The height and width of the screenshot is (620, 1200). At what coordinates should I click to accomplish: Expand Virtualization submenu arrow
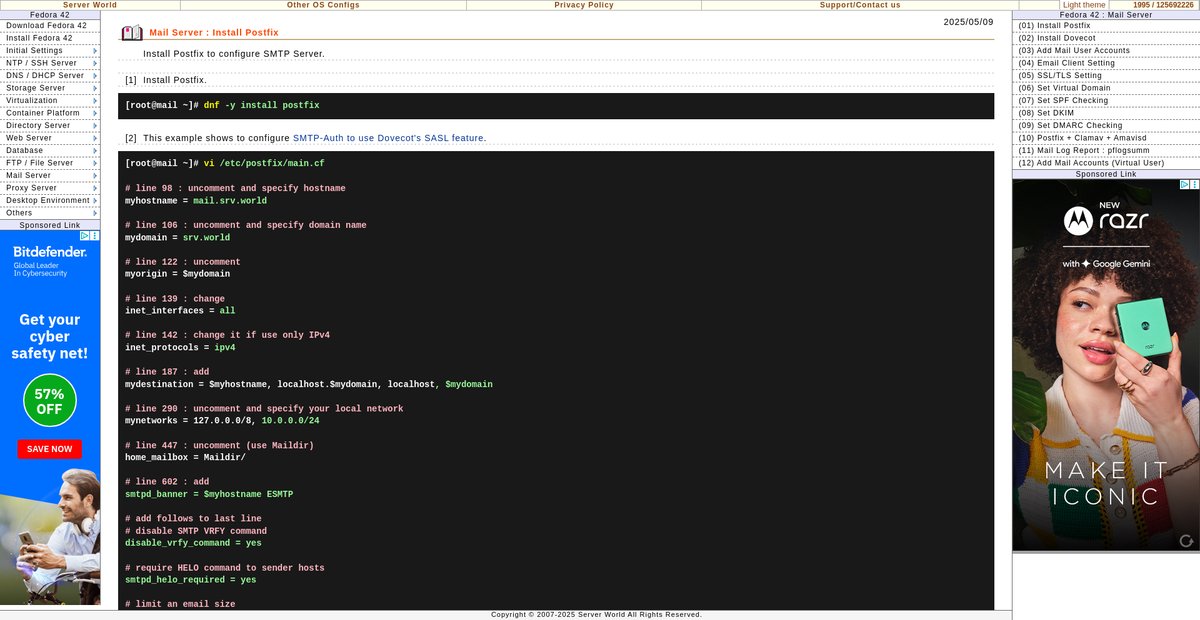[x=95, y=100]
